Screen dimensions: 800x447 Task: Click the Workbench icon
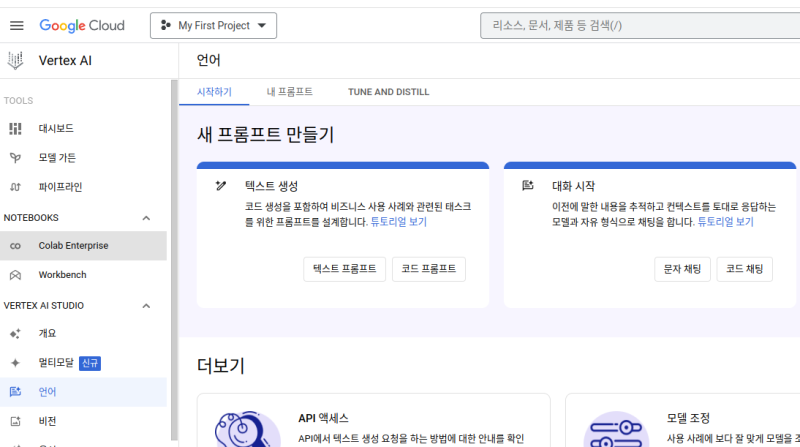[15, 275]
